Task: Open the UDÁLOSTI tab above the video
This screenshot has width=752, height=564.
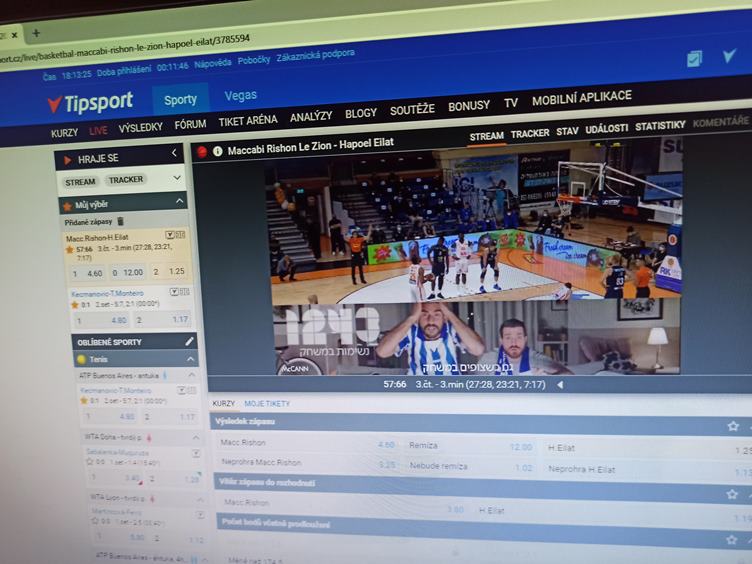Action: click(x=606, y=129)
